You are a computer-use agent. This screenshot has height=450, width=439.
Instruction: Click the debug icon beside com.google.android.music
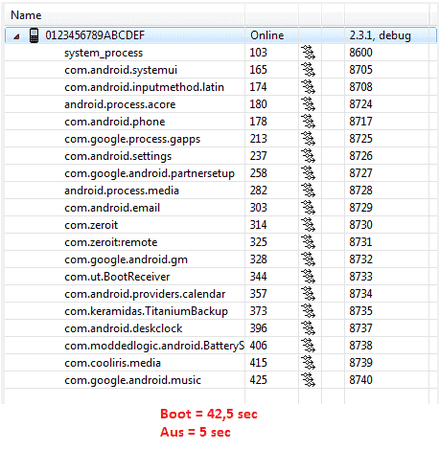(308, 380)
